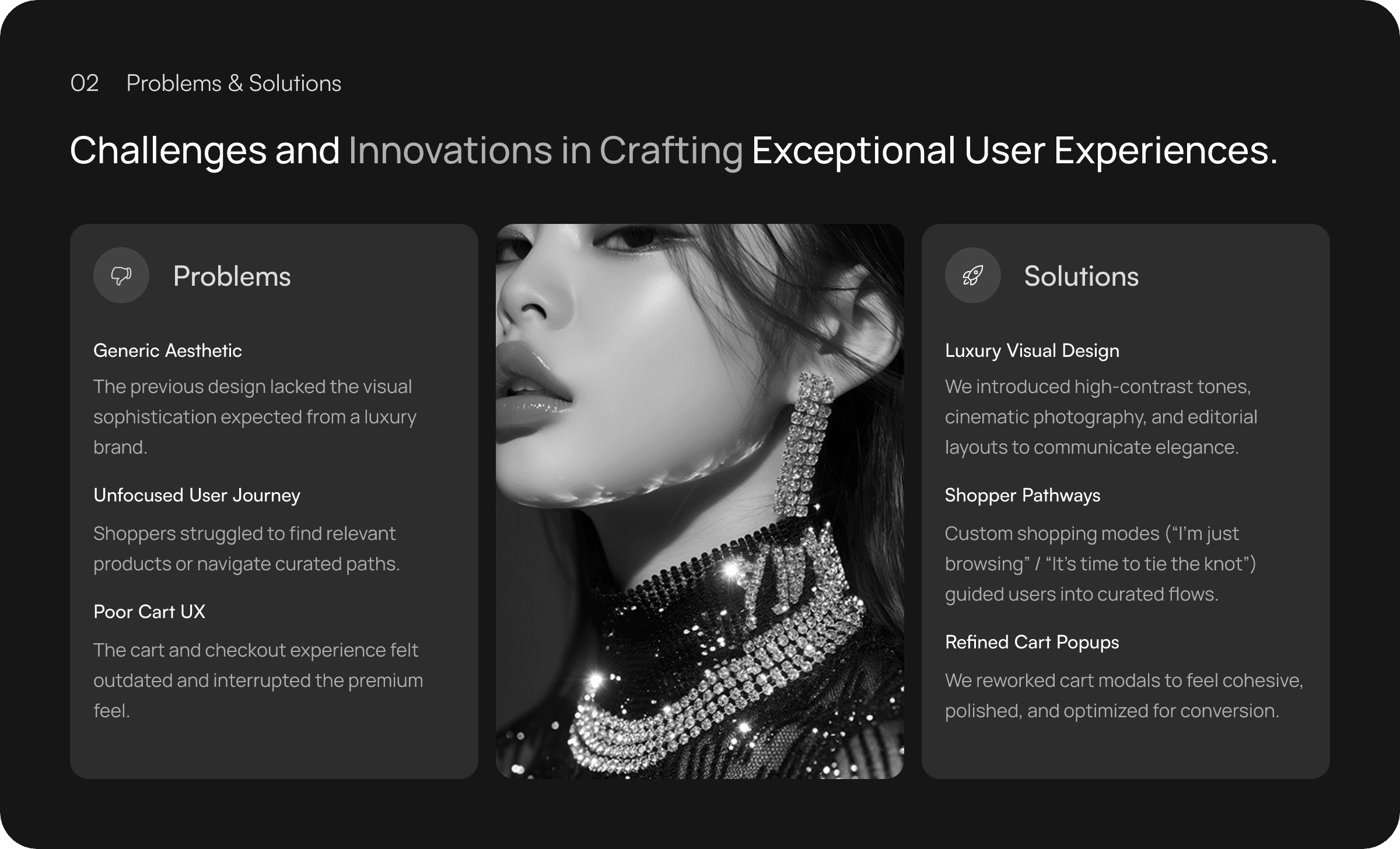Click the Problems & Solutions section label
This screenshot has width=1400, height=849.
tap(233, 83)
